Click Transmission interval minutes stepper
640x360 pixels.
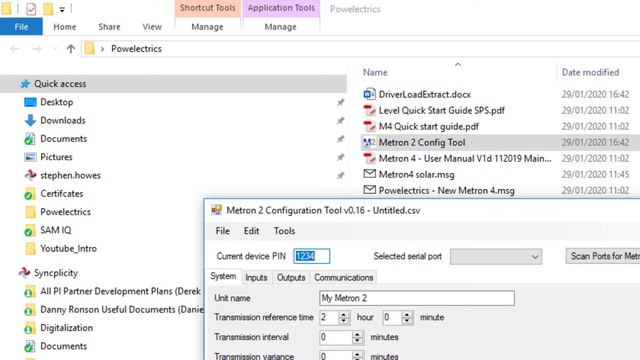[x=357, y=337]
